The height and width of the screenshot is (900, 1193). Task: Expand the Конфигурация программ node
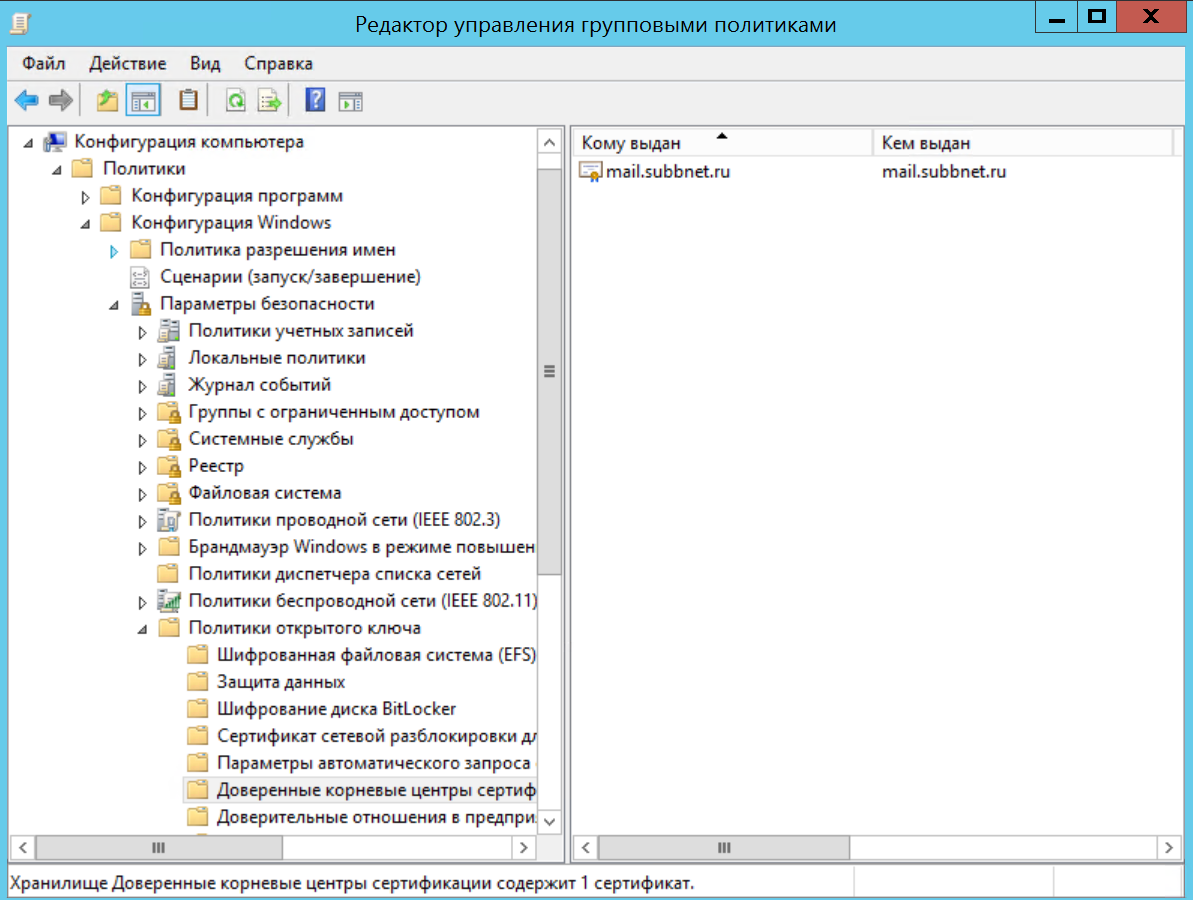click(86, 196)
